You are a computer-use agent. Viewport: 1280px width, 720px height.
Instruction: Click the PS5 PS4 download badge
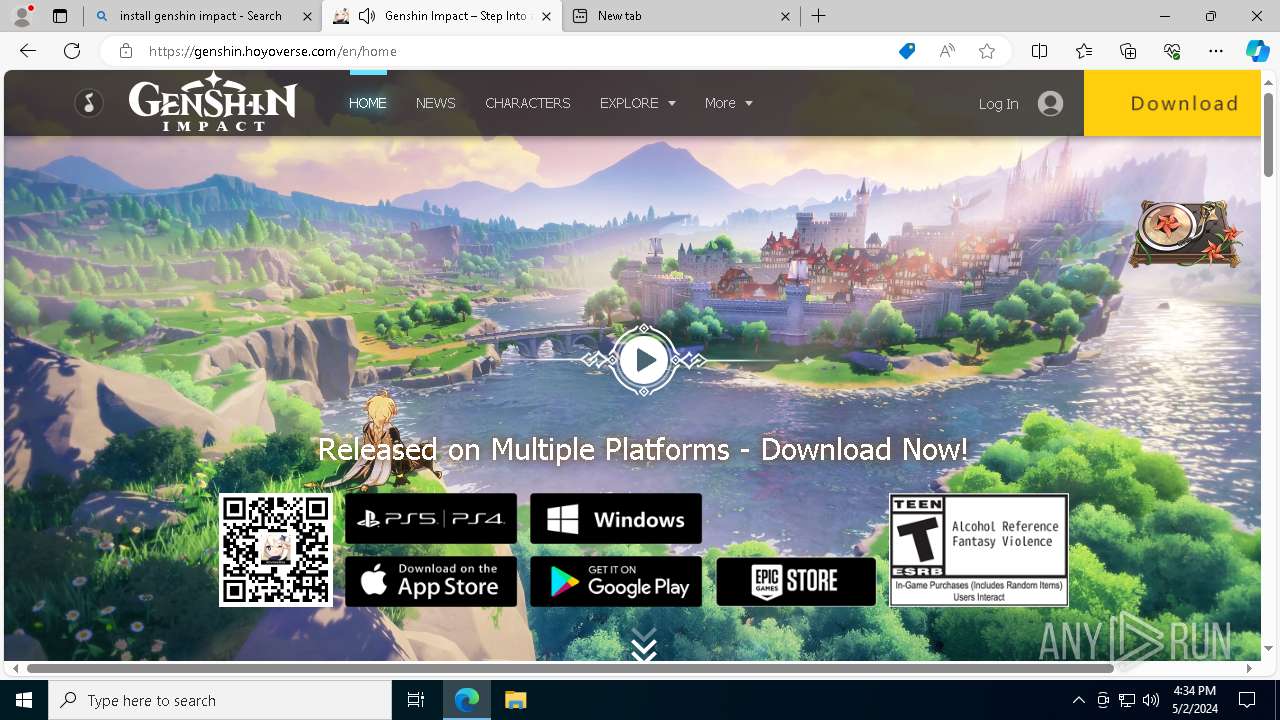tap(431, 519)
